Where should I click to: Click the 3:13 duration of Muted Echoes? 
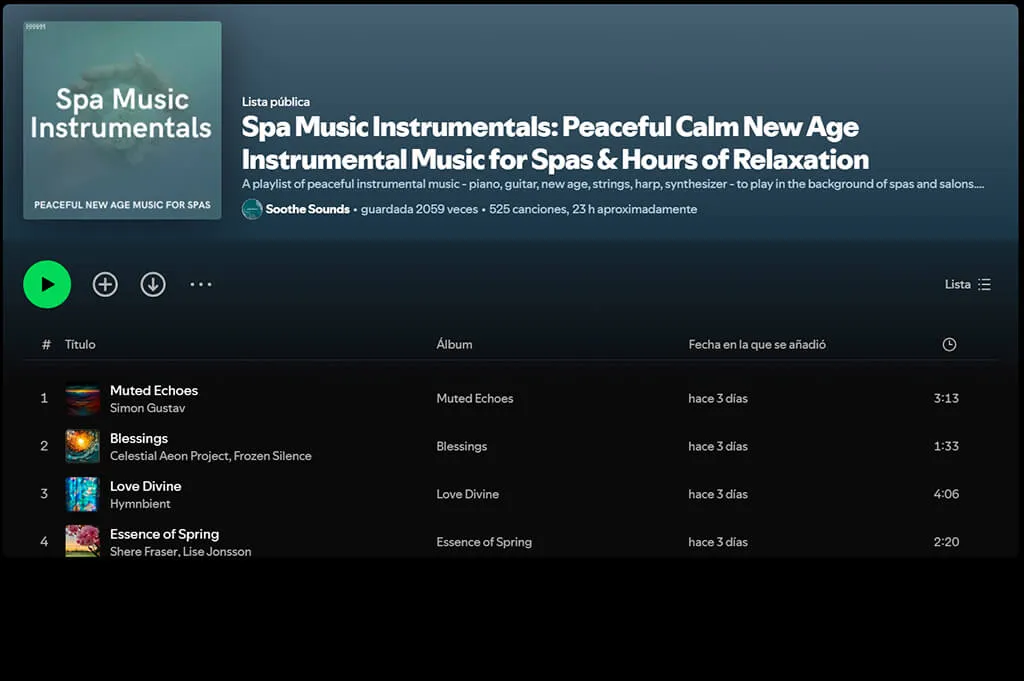[x=946, y=398]
